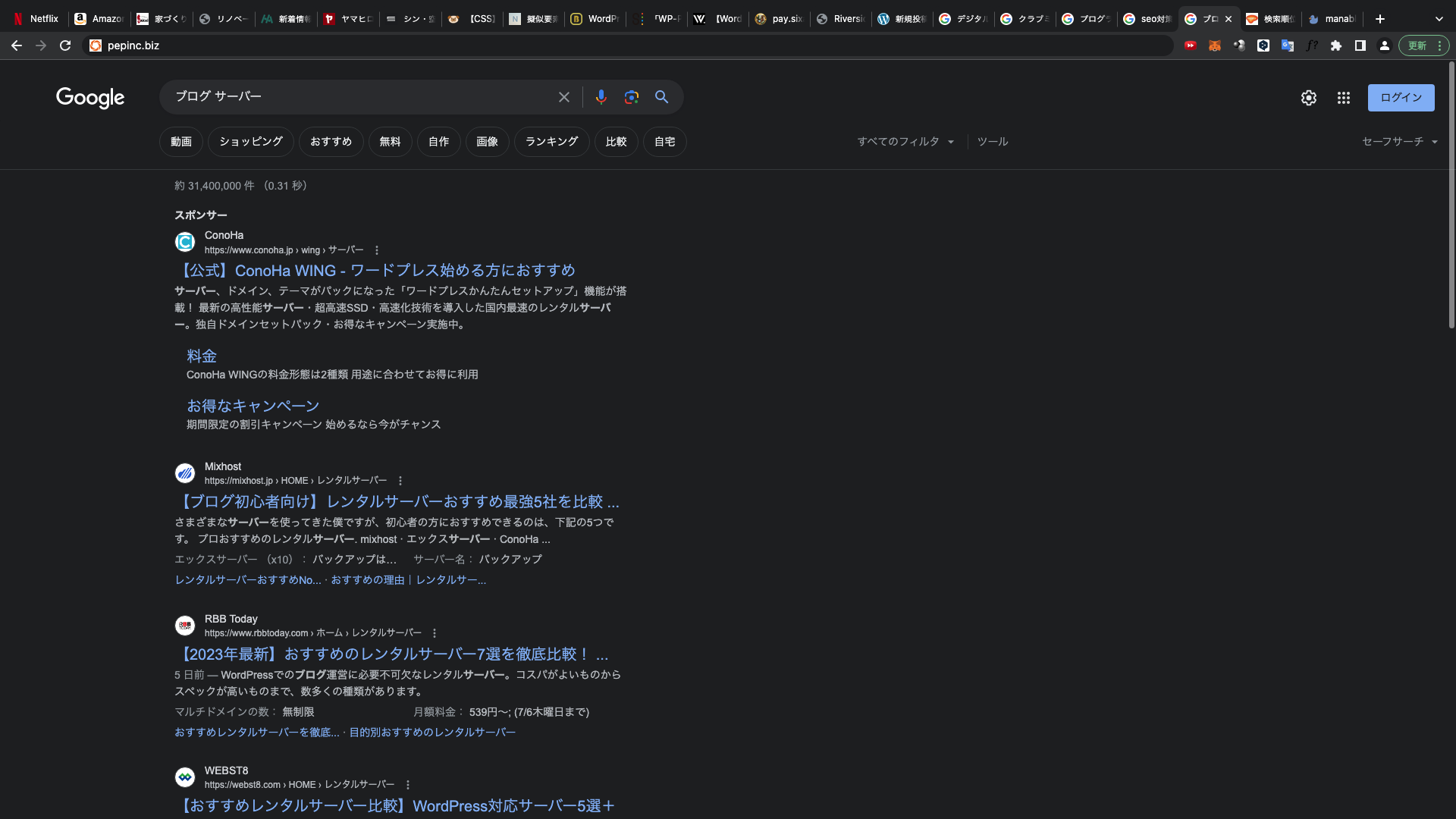
Task: Click the ConoHa site favicon
Action: coord(185,242)
